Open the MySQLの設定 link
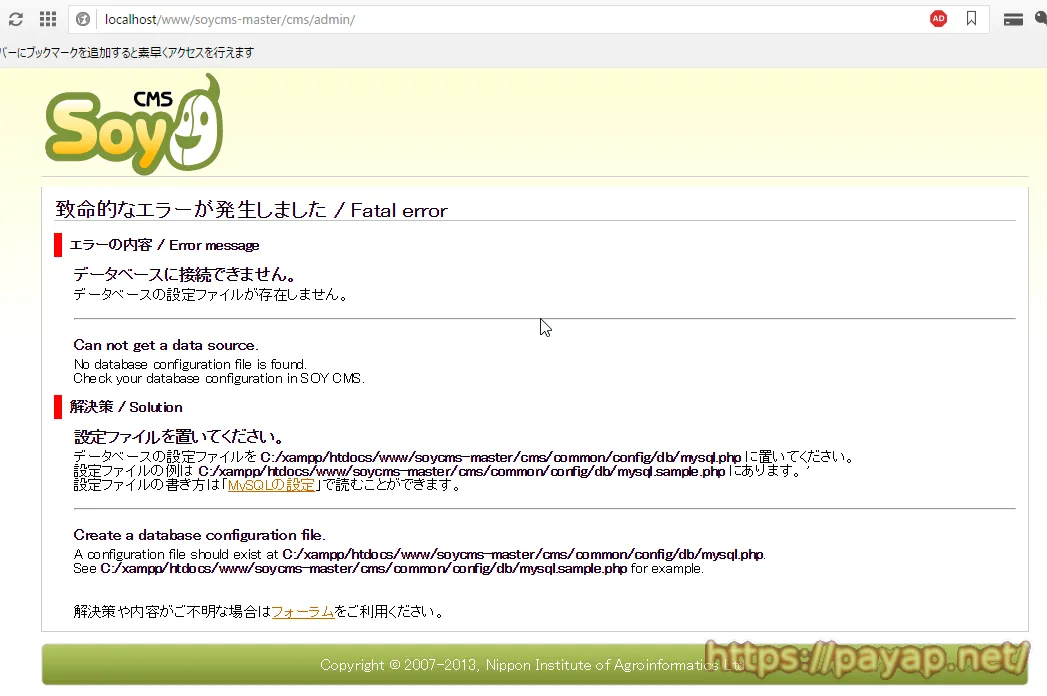This screenshot has width=1047, height=696. coord(271,485)
